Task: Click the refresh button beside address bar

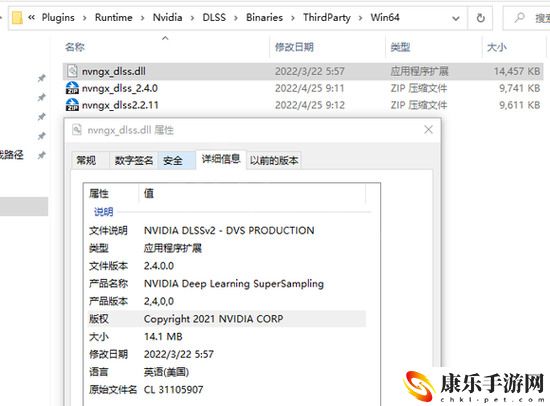Action: pos(481,18)
